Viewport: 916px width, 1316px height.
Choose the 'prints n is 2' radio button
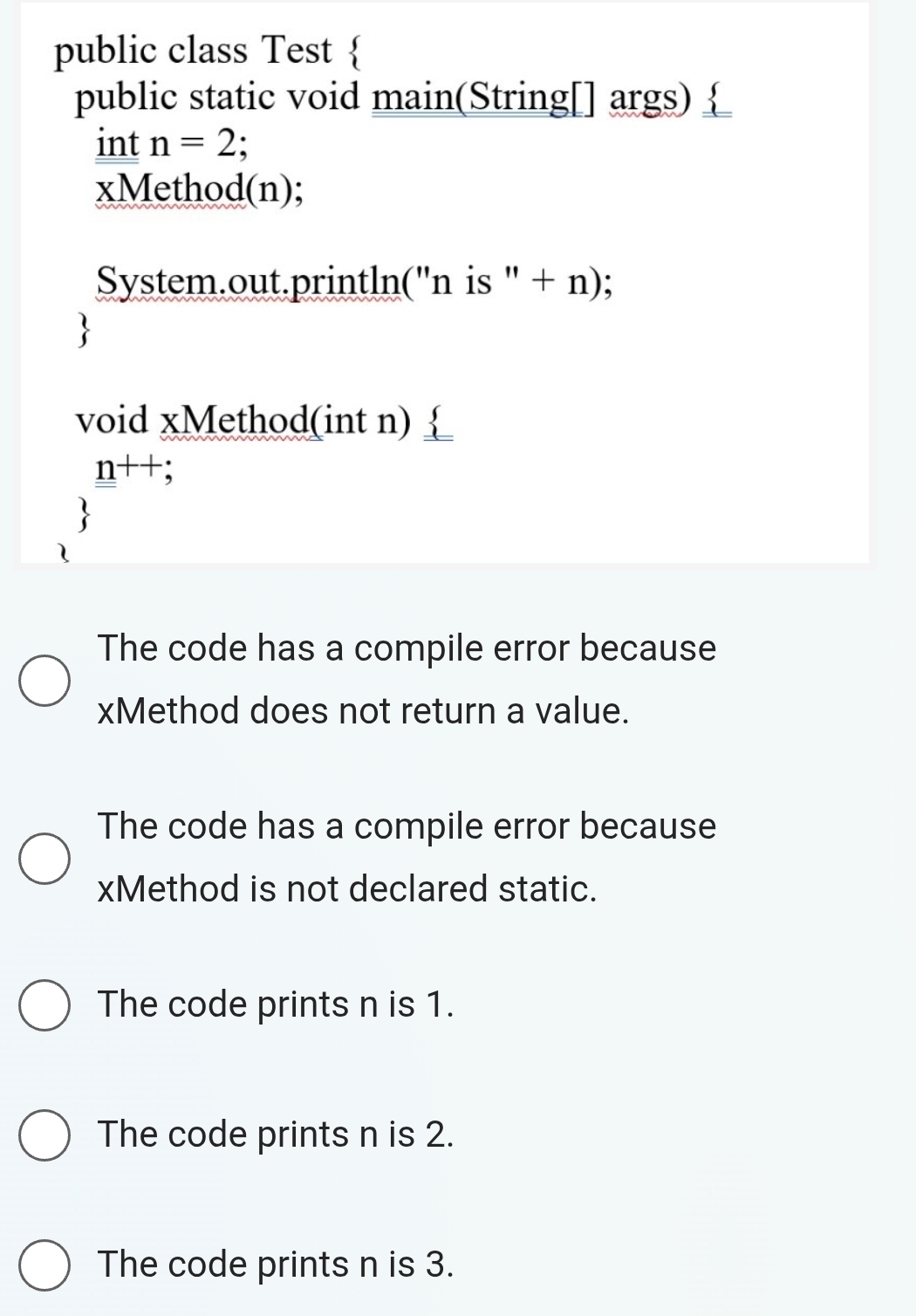[44, 1135]
